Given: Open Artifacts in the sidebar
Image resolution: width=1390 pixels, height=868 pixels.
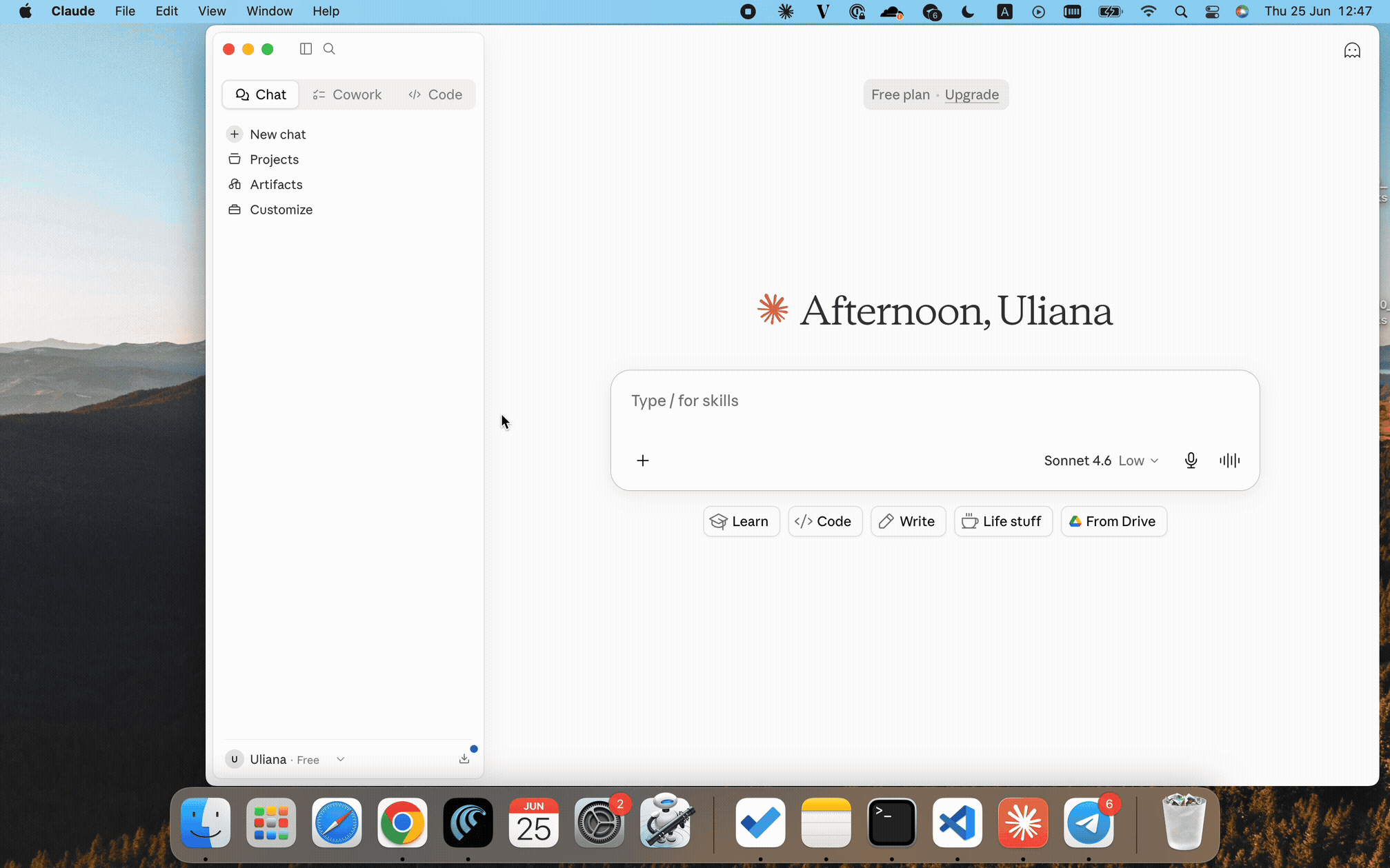Looking at the screenshot, I should point(276,184).
